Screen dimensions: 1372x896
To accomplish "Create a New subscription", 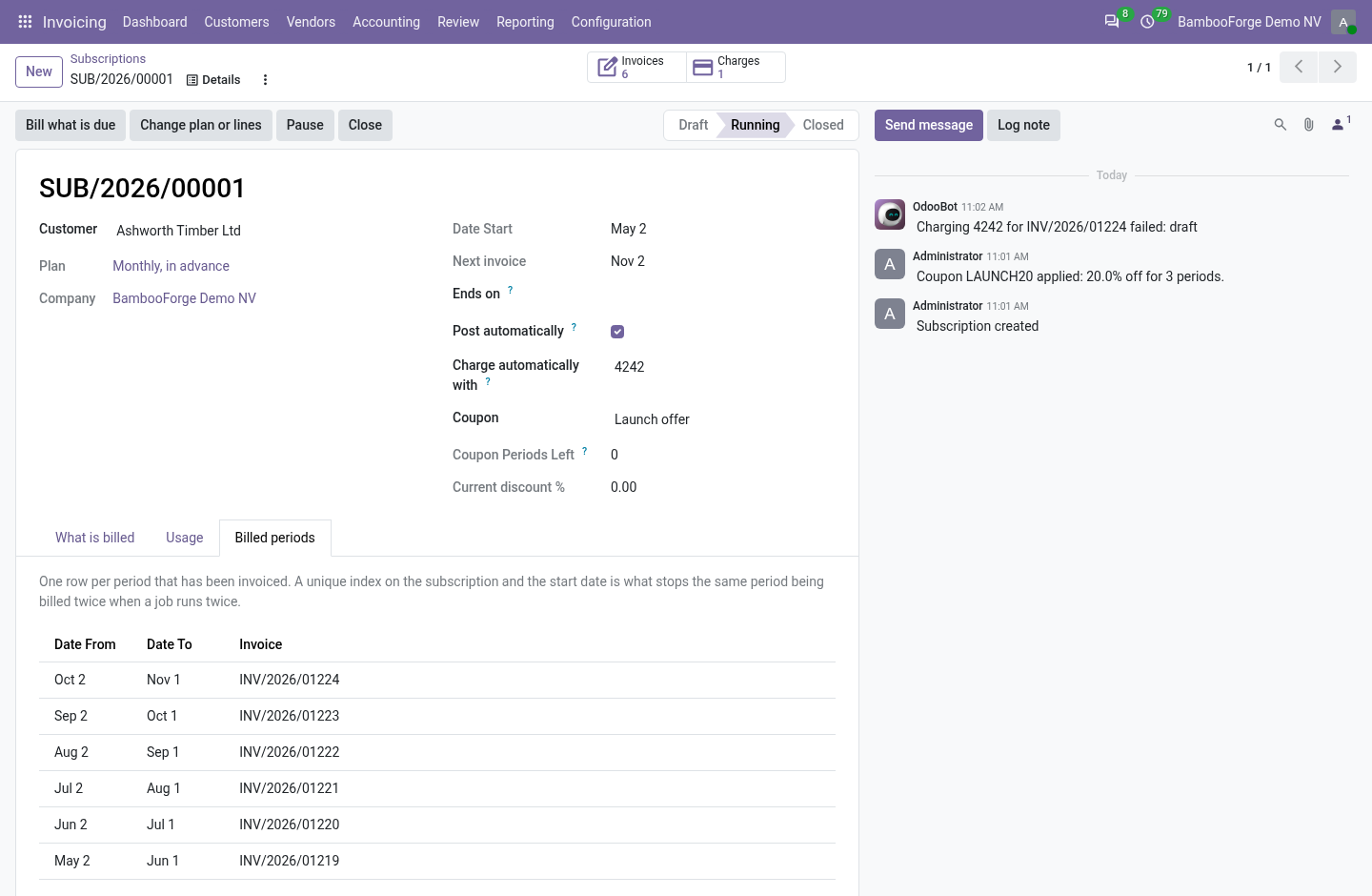I will tap(39, 71).
